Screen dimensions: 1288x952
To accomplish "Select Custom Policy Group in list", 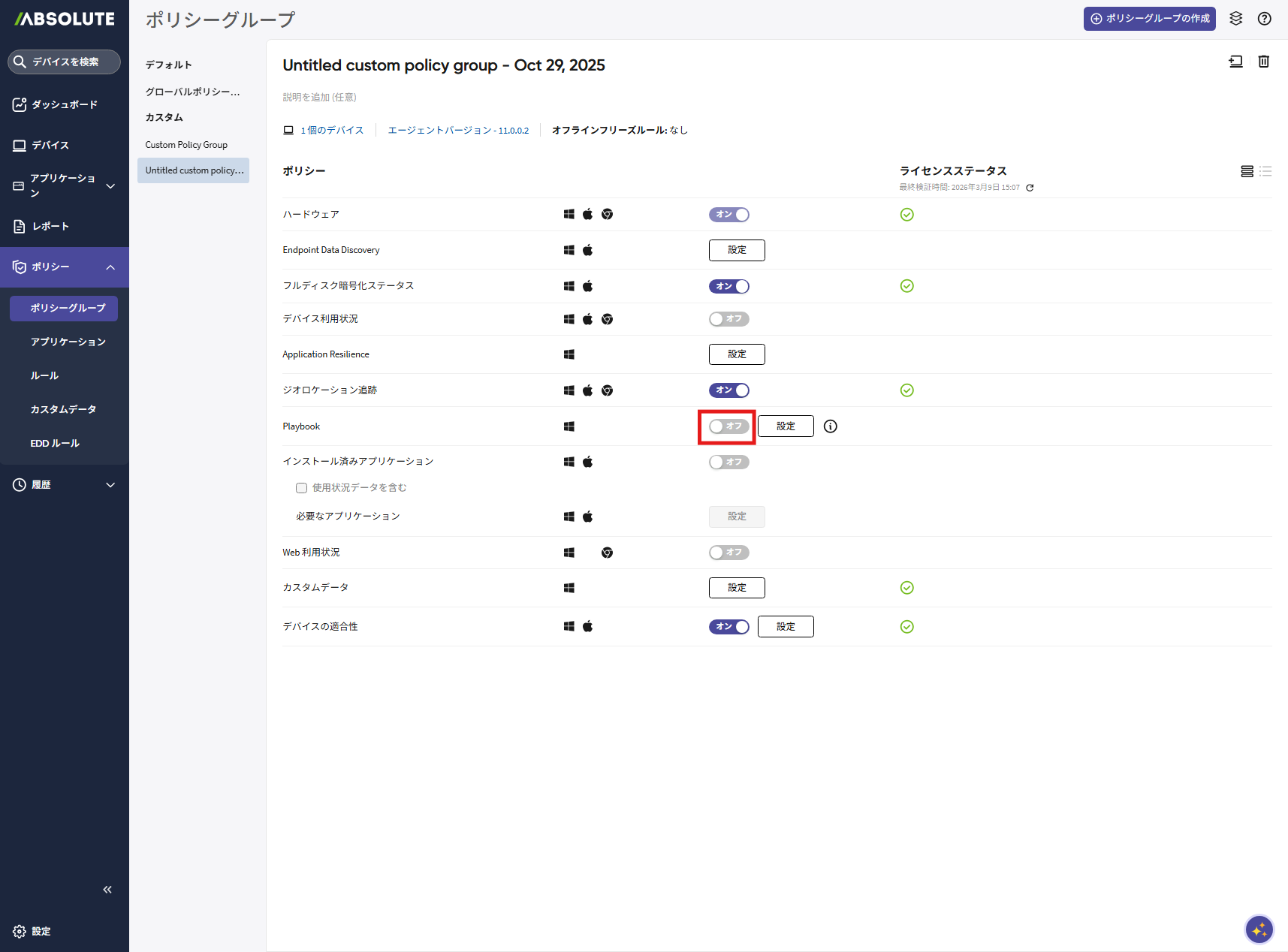I will point(186,145).
